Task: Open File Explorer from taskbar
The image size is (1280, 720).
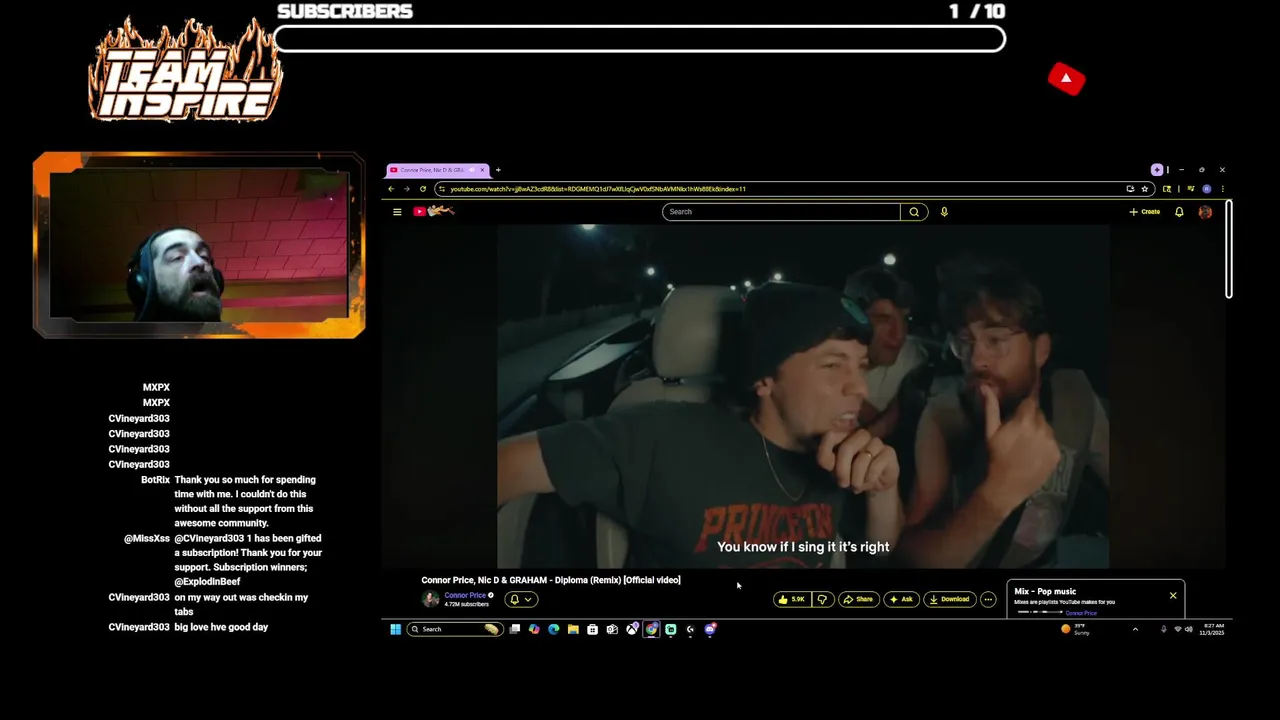Action: (x=573, y=629)
